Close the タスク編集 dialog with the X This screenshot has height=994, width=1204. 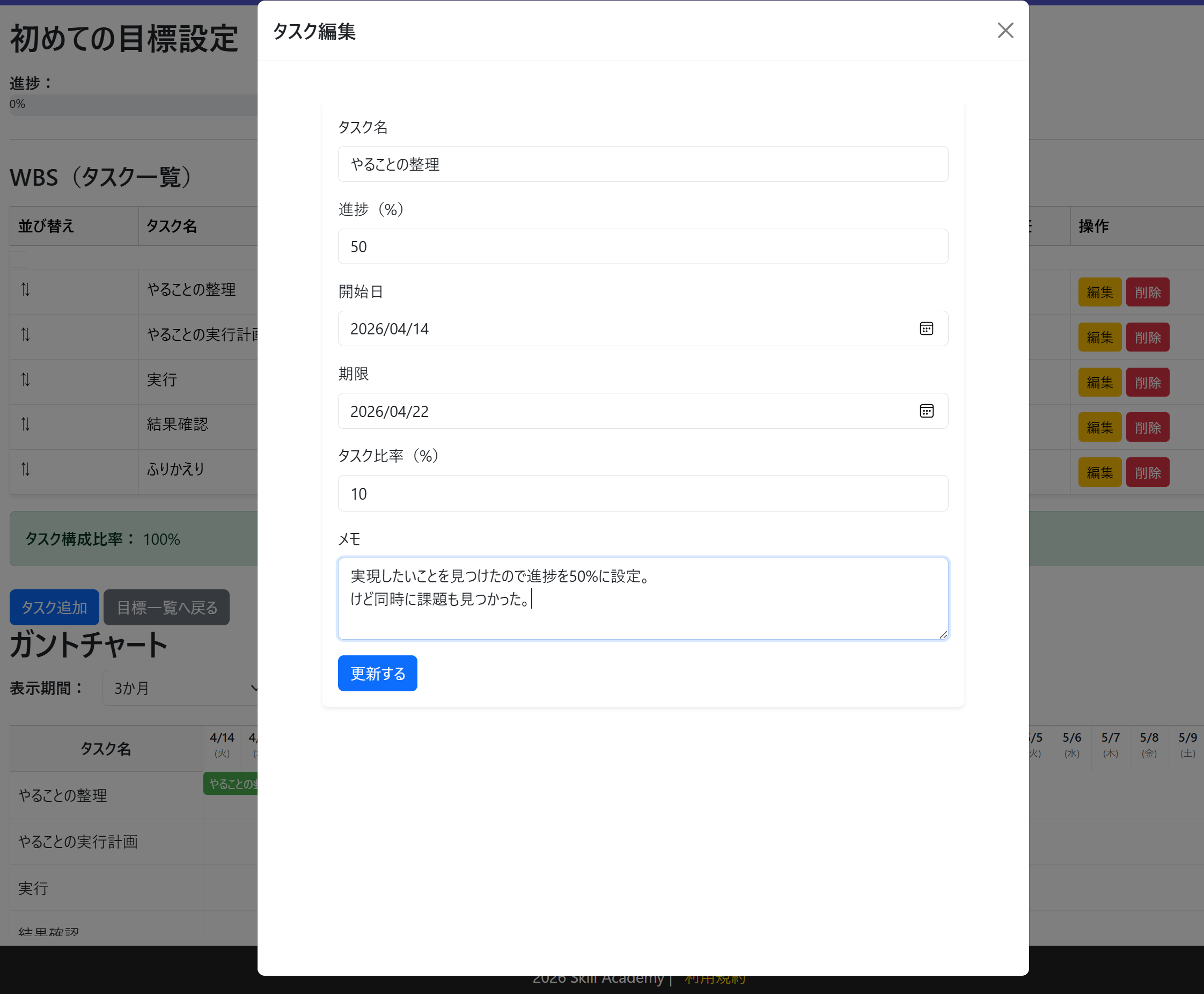click(1005, 31)
